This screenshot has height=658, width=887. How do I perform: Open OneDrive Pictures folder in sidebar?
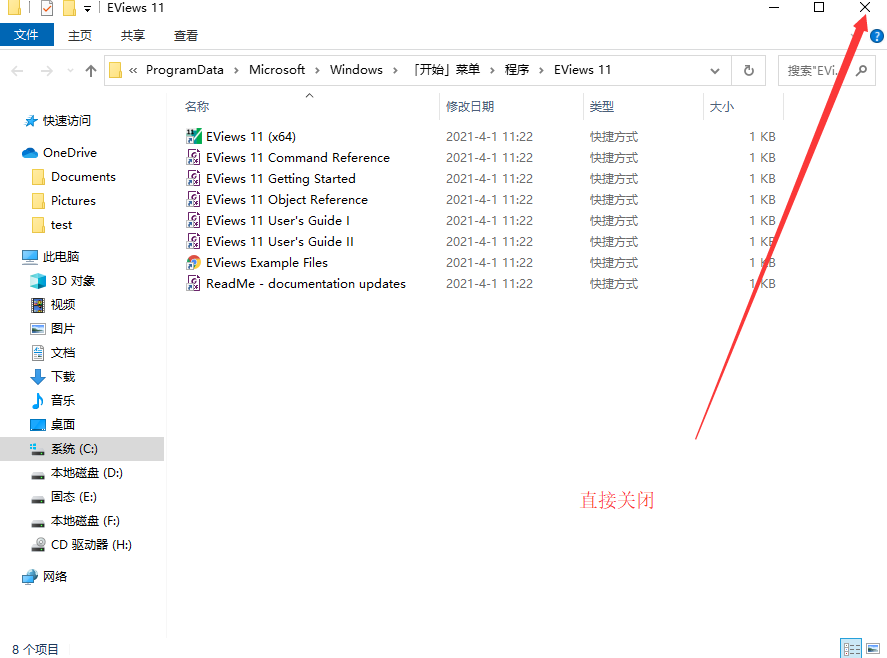coord(73,201)
